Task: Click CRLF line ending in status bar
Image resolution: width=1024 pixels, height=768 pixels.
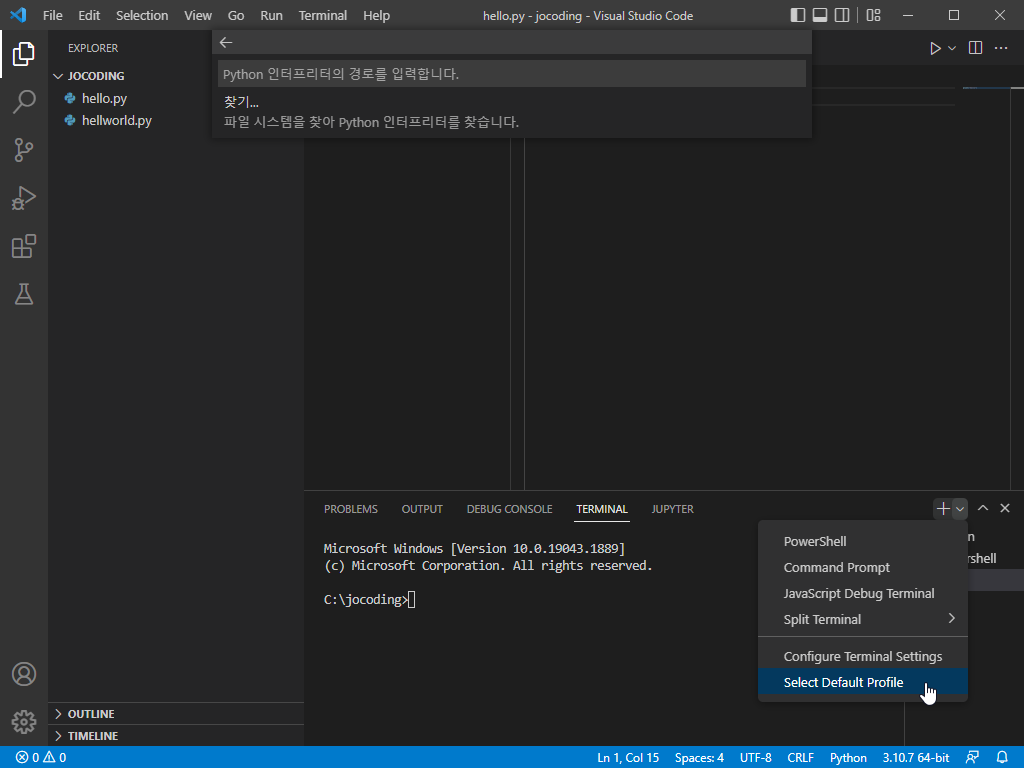Action: [x=801, y=758]
